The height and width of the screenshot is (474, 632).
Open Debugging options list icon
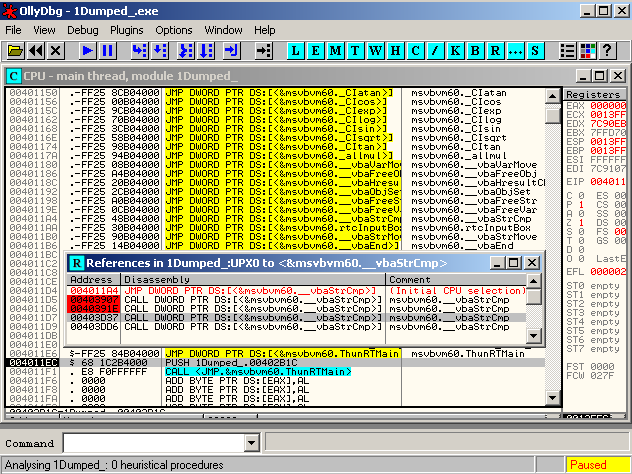(x=568, y=51)
